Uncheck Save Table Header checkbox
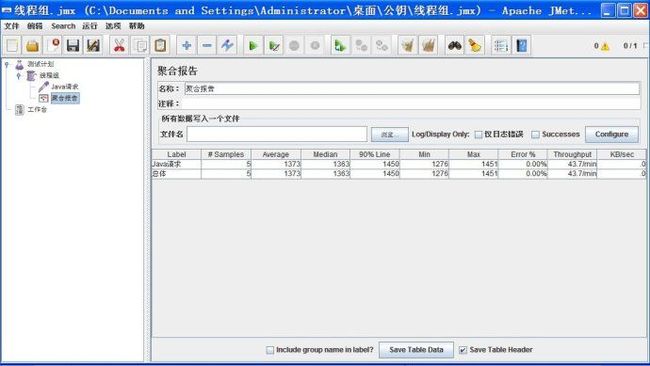The height and width of the screenshot is (366, 650). pyautogui.click(x=463, y=350)
